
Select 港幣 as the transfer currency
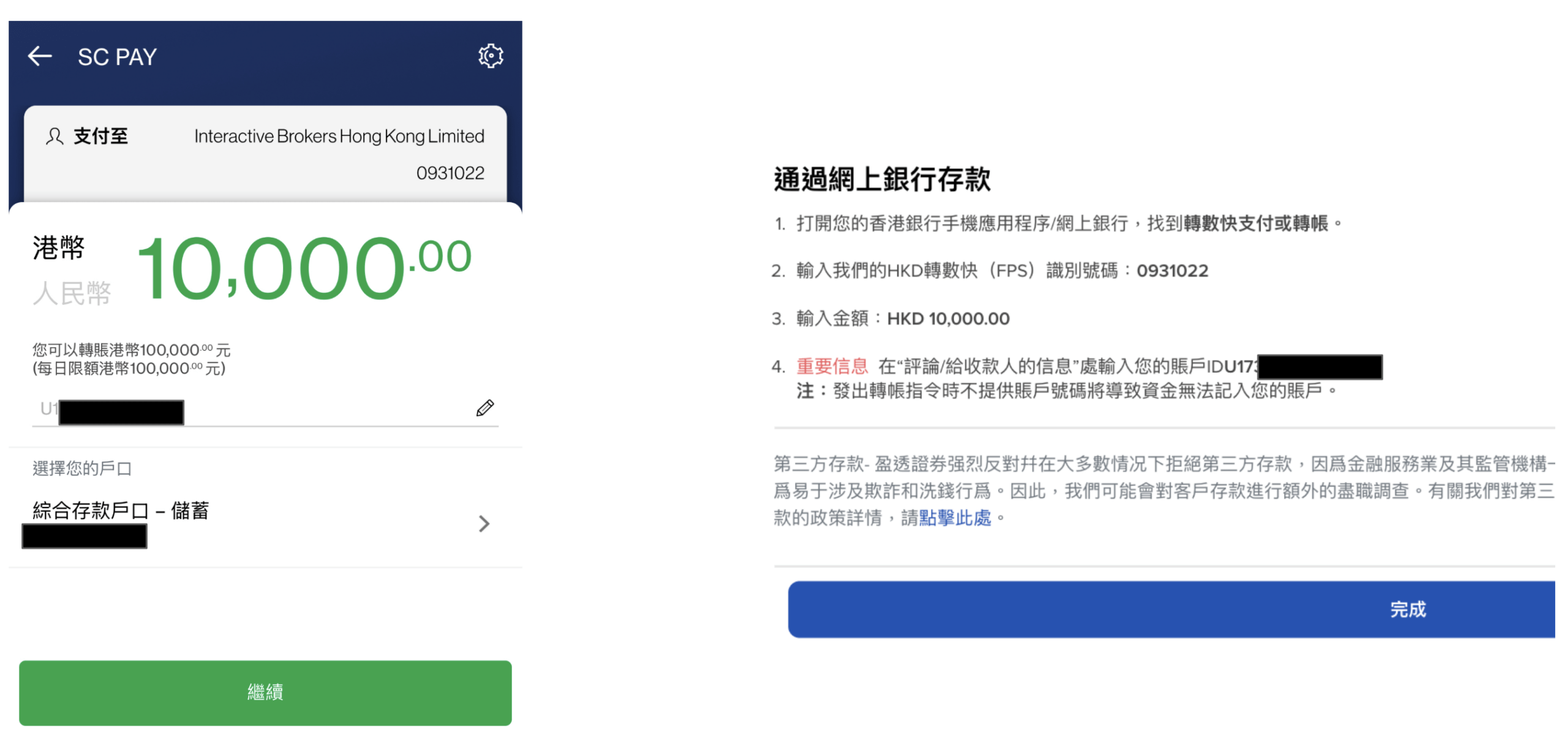(x=59, y=248)
